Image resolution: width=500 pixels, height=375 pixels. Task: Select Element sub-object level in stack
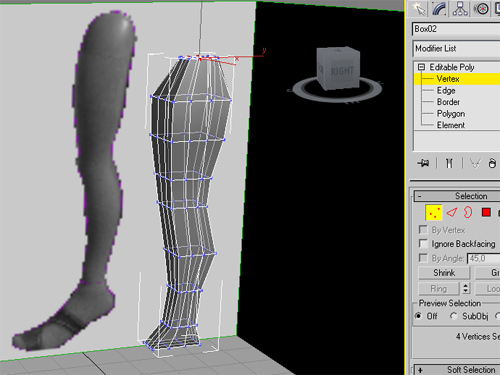click(x=451, y=125)
